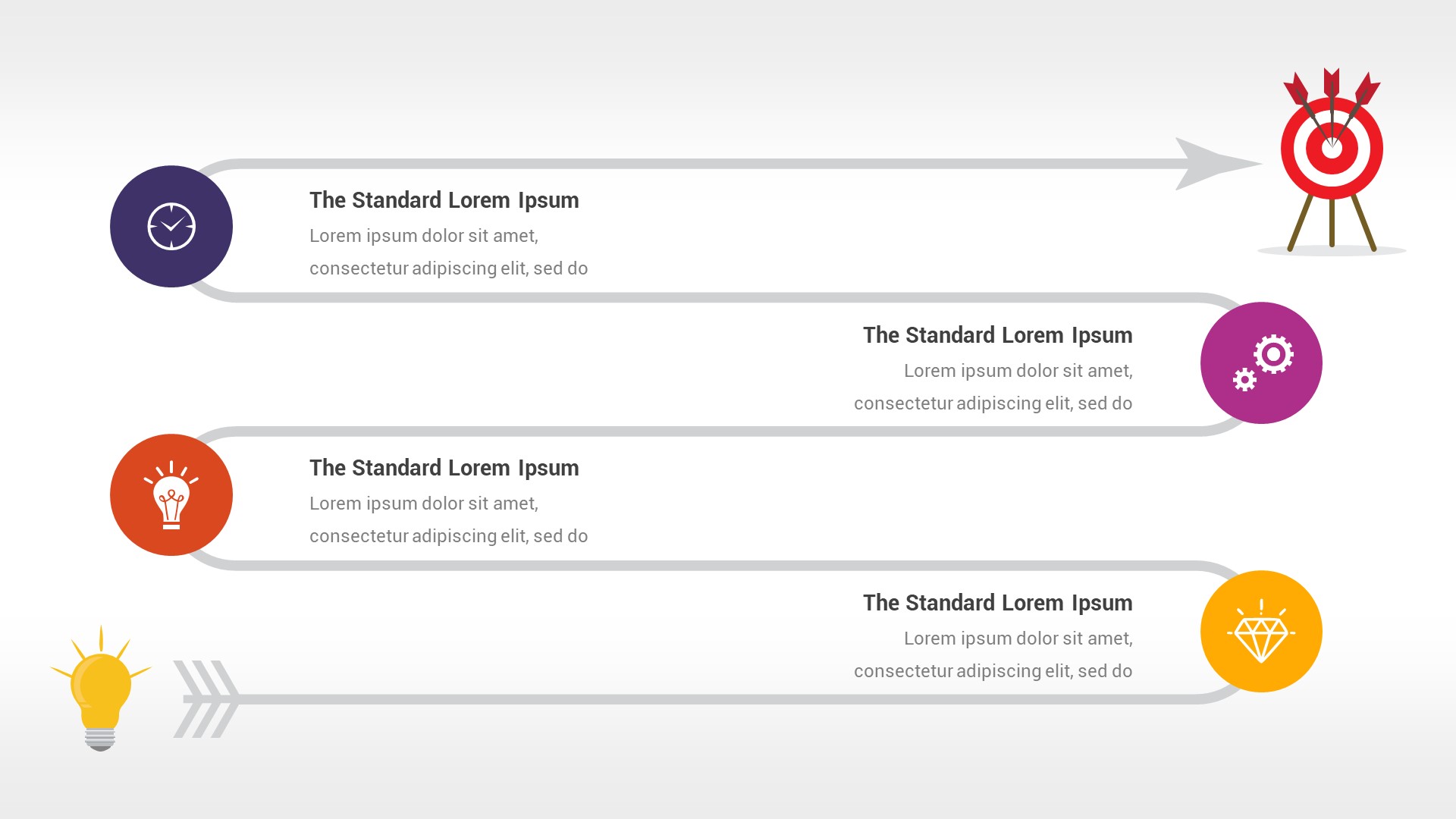This screenshot has width=1456, height=819.
Task: Select "consectetur adipiscing elit" line beside the clock icon
Action: pos(448,268)
